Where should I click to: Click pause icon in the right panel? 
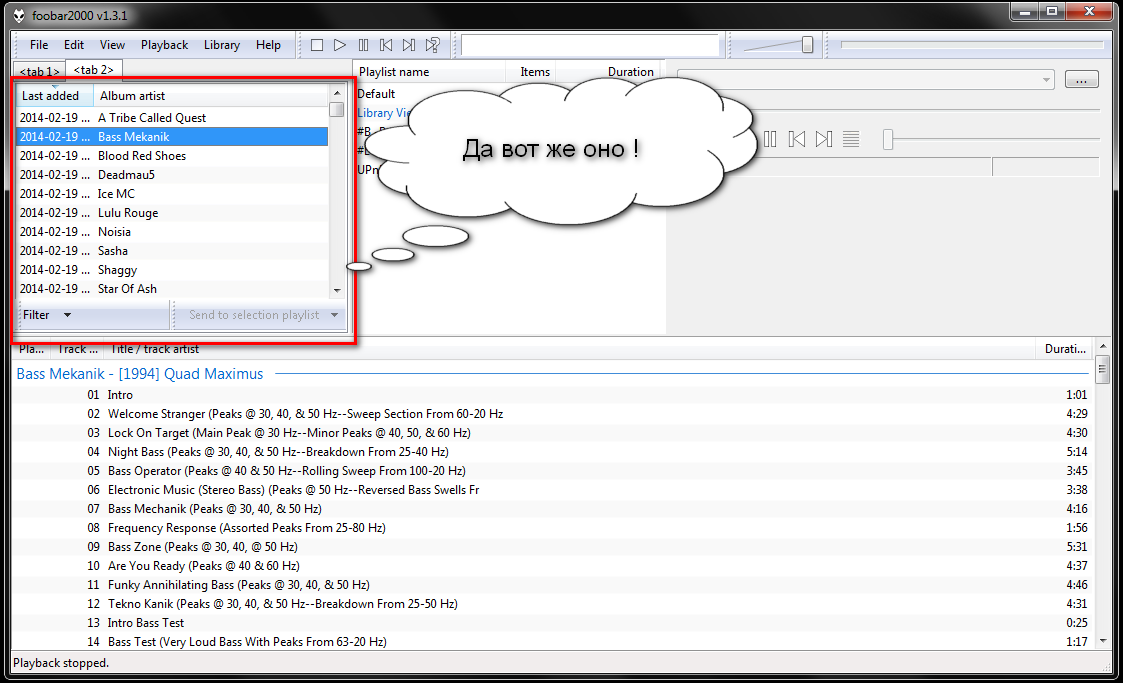coord(770,139)
